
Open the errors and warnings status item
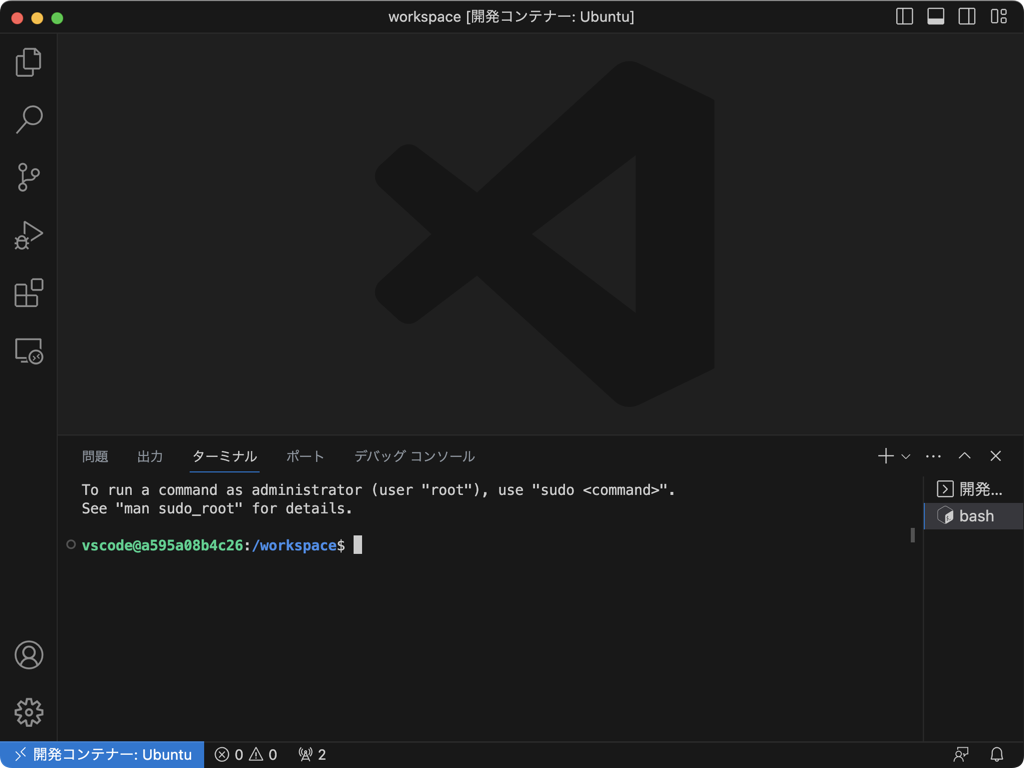246,755
